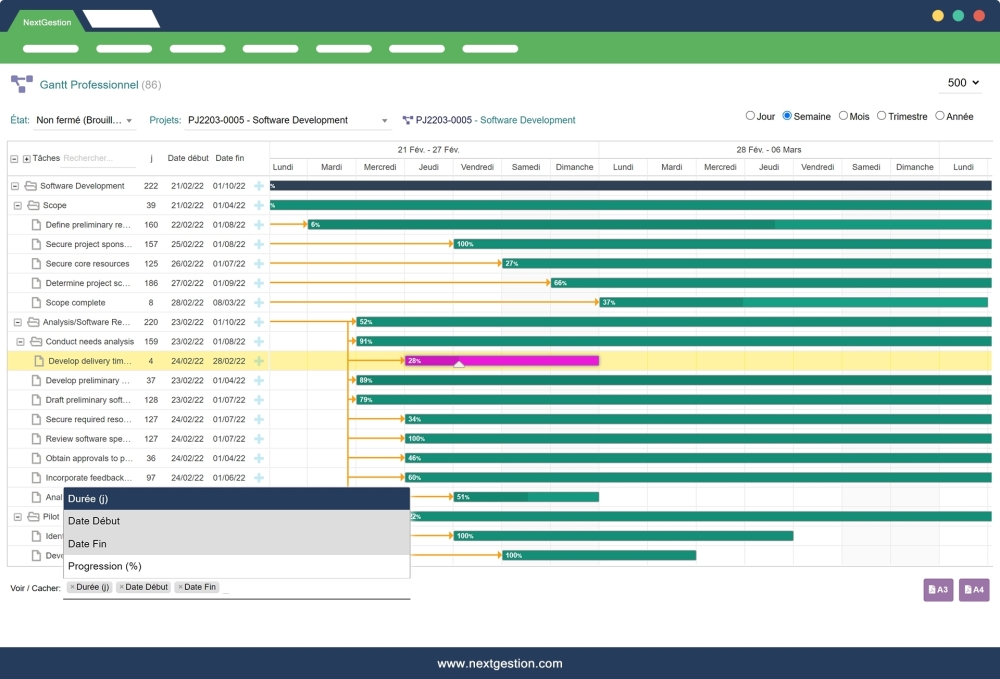The image size is (1000, 679).
Task: Open the 500 dropdown at top right
Action: tap(959, 83)
